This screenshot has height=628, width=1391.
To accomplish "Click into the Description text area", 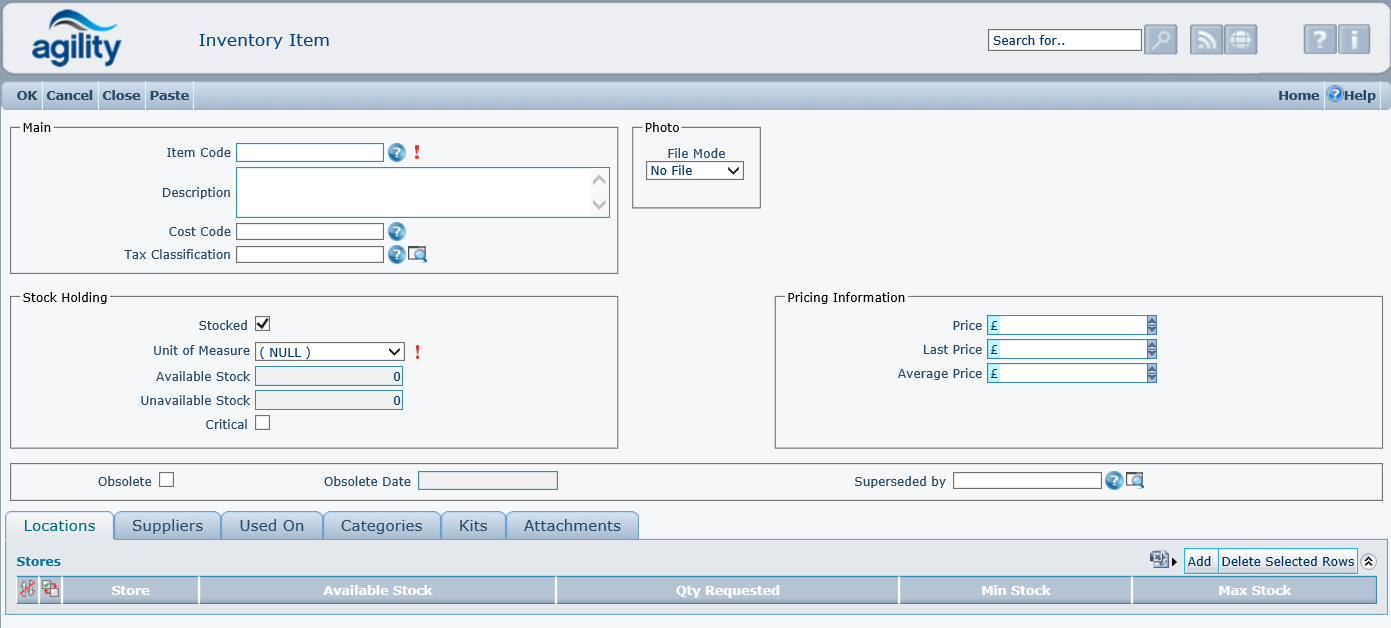I will (412, 192).
